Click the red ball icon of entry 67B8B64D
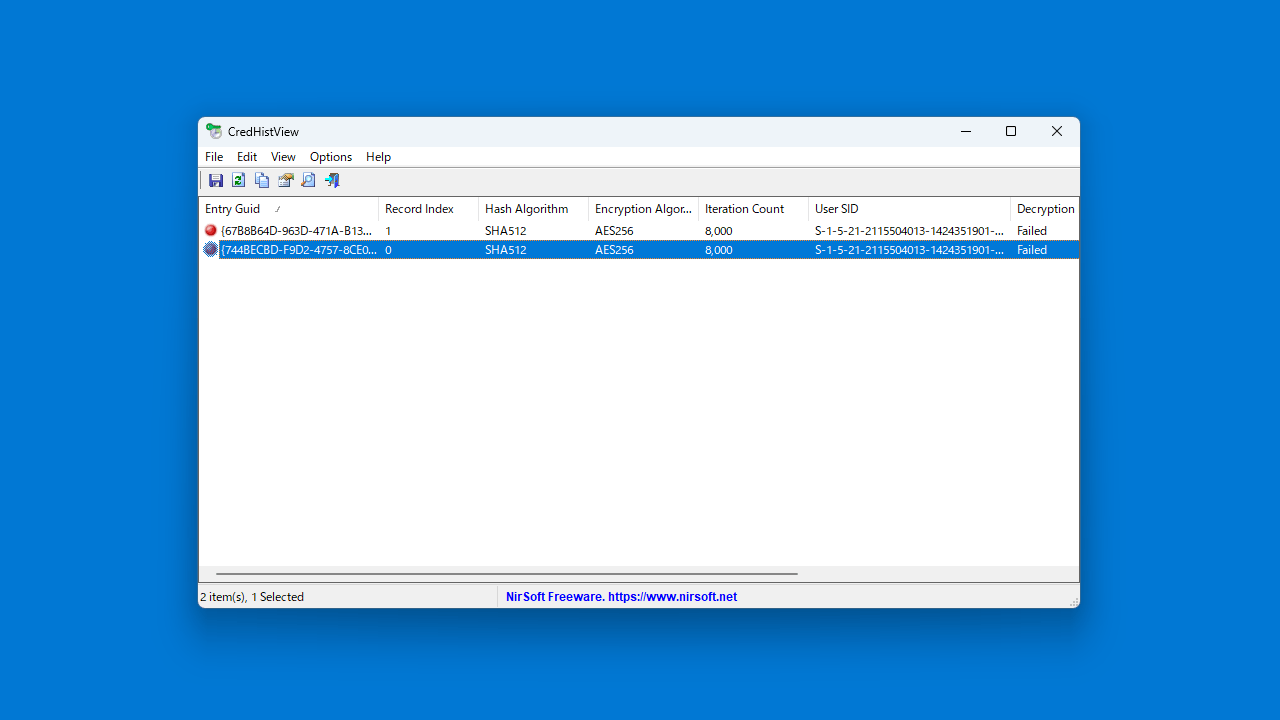The height and width of the screenshot is (720, 1280). click(210, 230)
